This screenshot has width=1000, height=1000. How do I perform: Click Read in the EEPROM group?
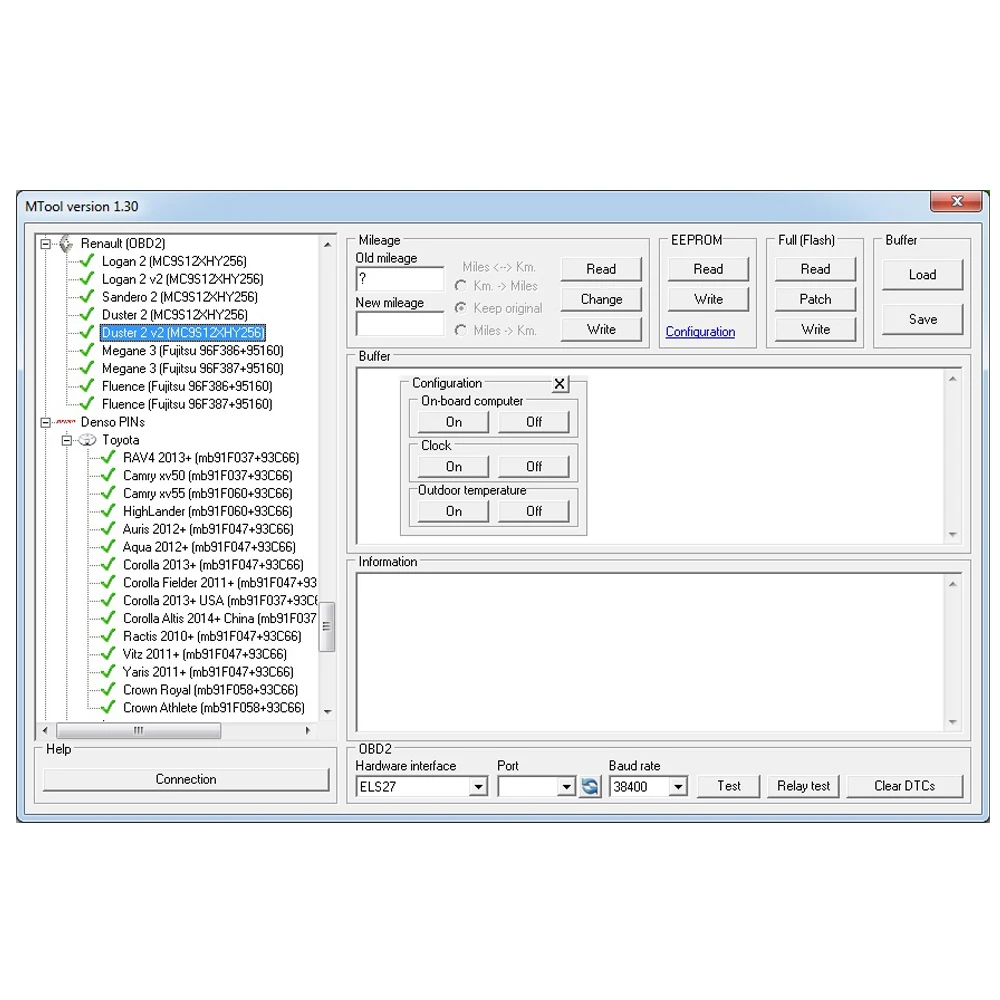[x=708, y=269]
